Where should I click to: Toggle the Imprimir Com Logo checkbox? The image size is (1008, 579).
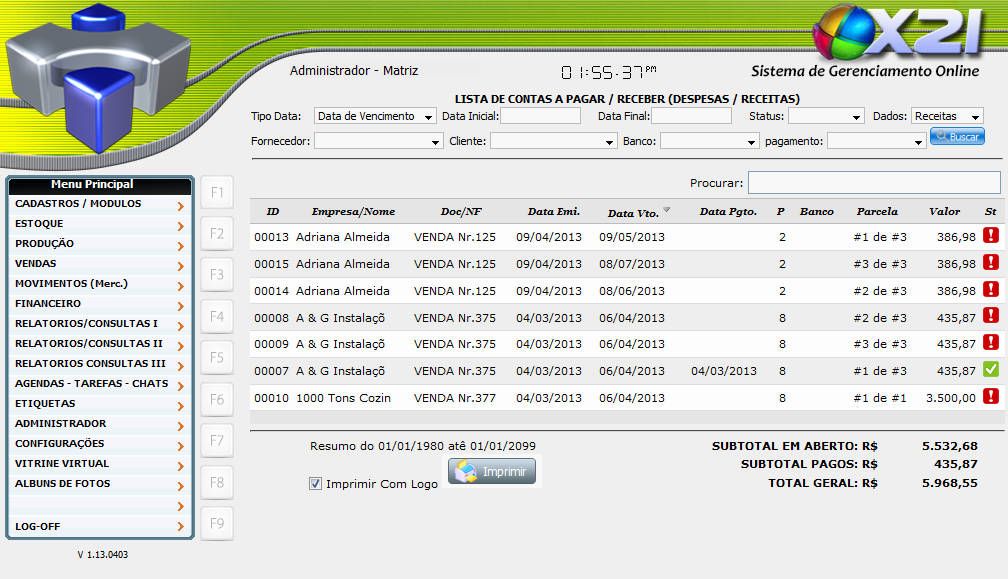(x=316, y=484)
